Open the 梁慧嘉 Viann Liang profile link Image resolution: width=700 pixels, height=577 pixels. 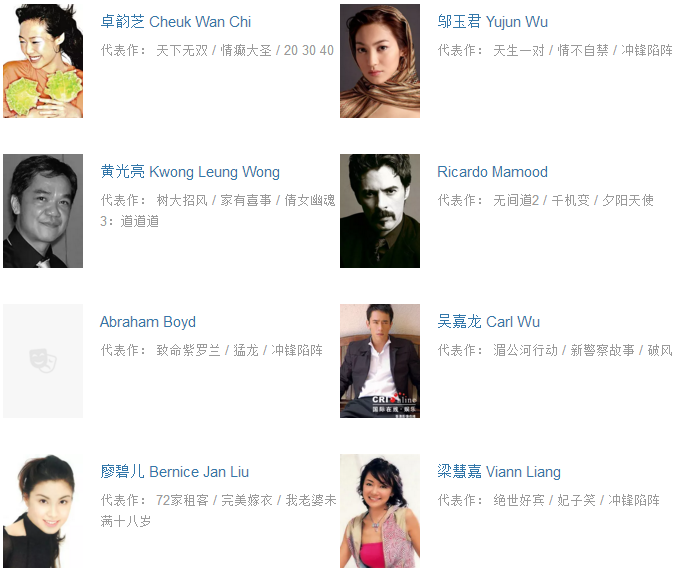click(x=499, y=472)
